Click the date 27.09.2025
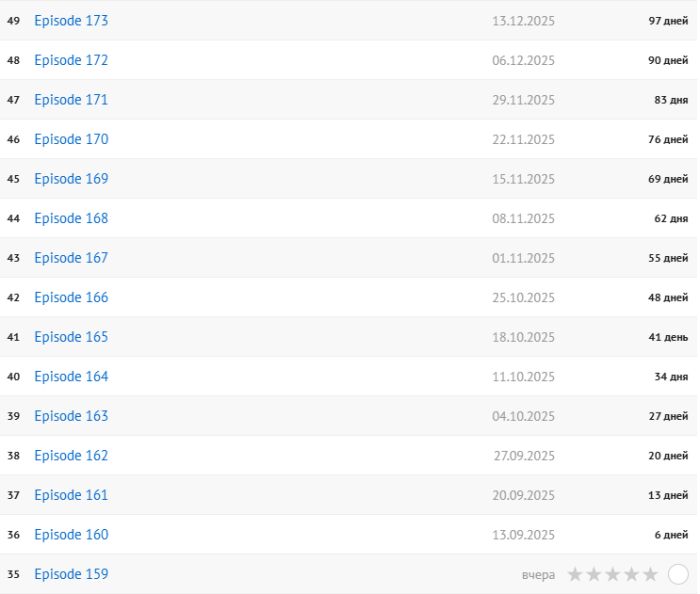Viewport: 700px width, 594px height. [524, 456]
